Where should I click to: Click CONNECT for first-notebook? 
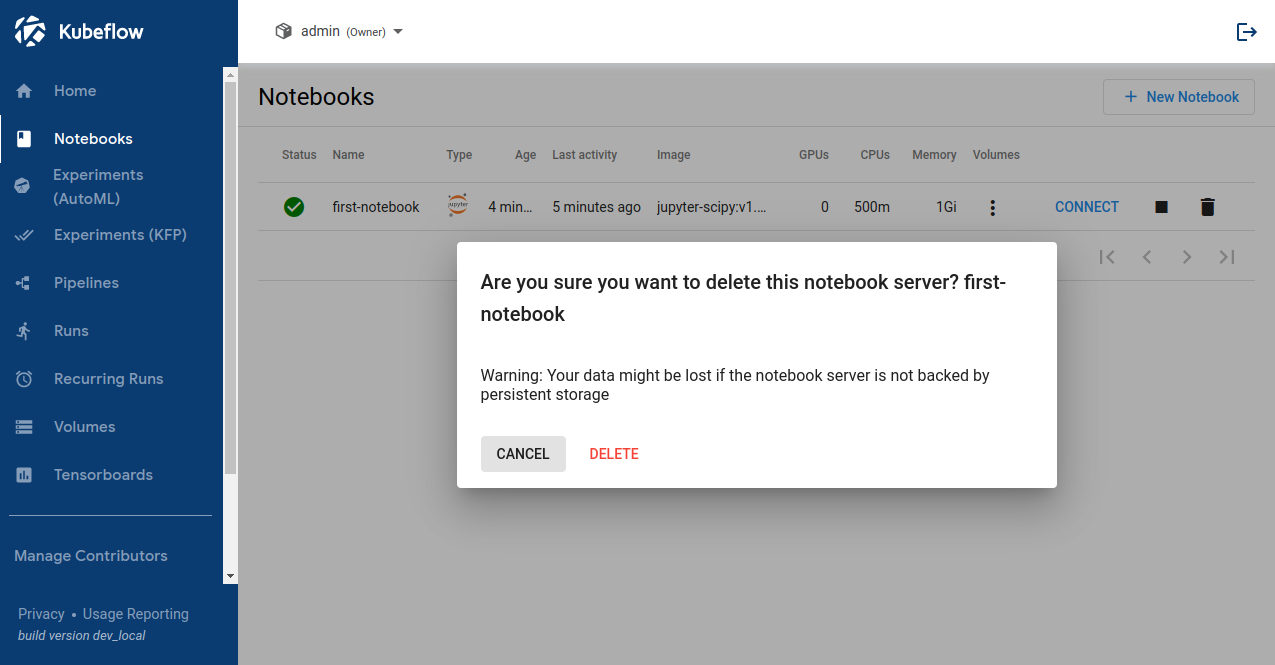1086,207
